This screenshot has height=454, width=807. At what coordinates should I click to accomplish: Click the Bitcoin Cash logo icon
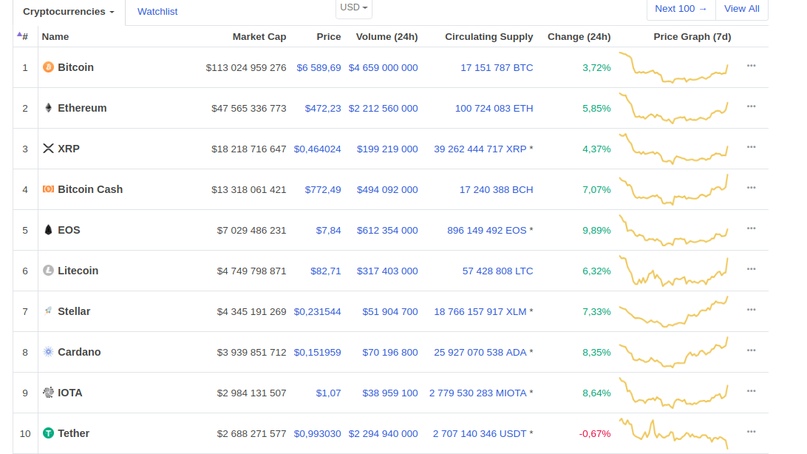pyautogui.click(x=48, y=189)
